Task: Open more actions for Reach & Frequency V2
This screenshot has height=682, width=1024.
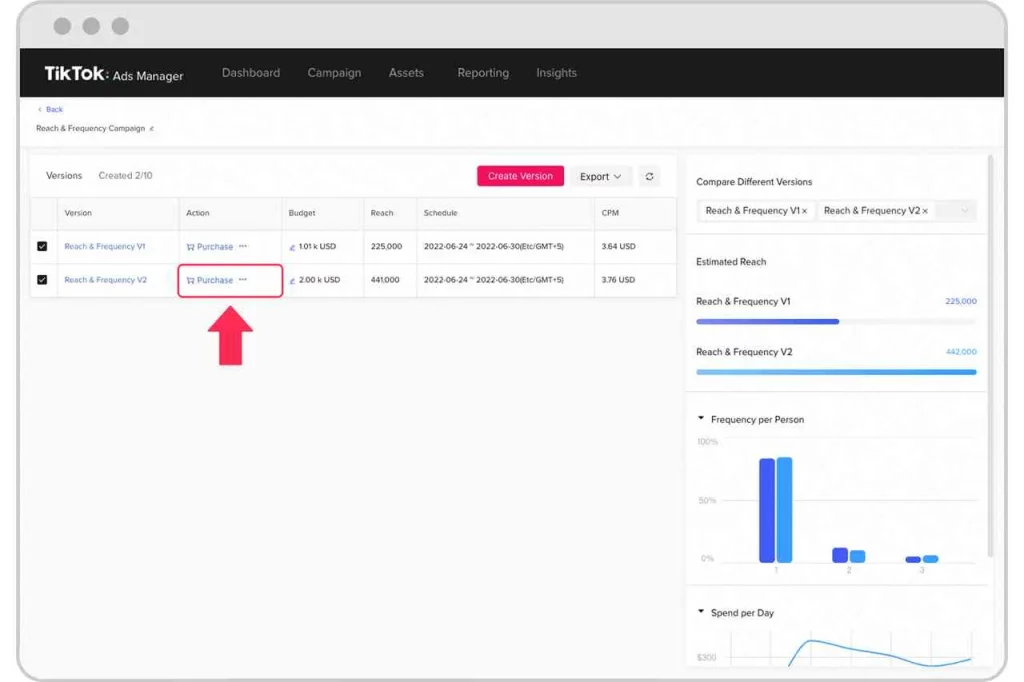Action: [x=243, y=280]
